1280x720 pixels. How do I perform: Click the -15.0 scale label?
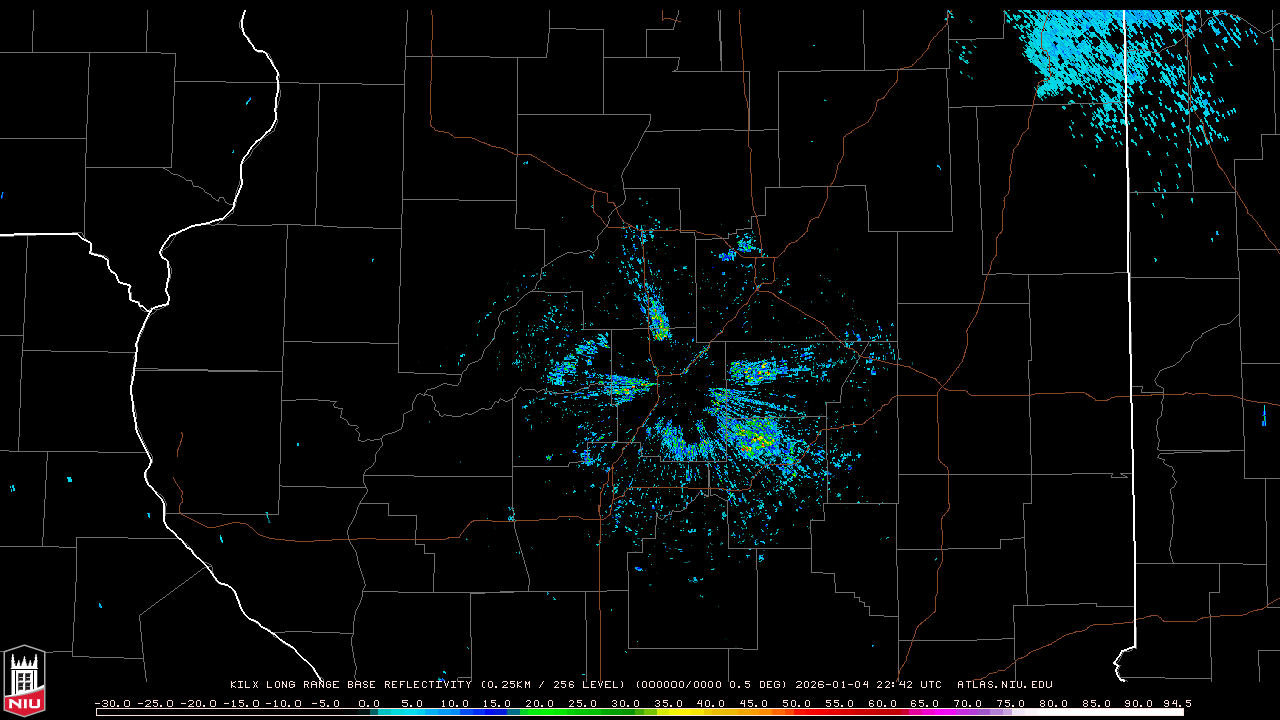click(240, 703)
